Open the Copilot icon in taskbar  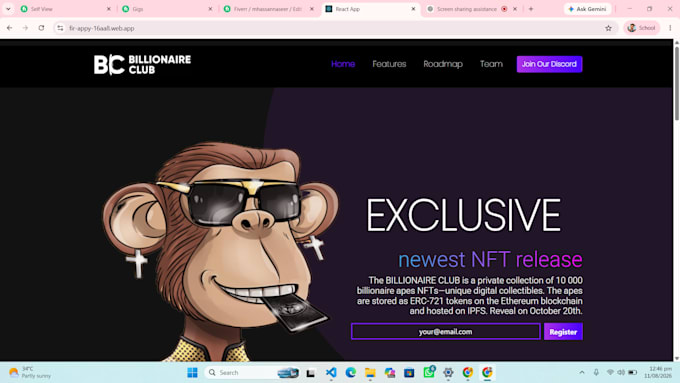point(389,373)
